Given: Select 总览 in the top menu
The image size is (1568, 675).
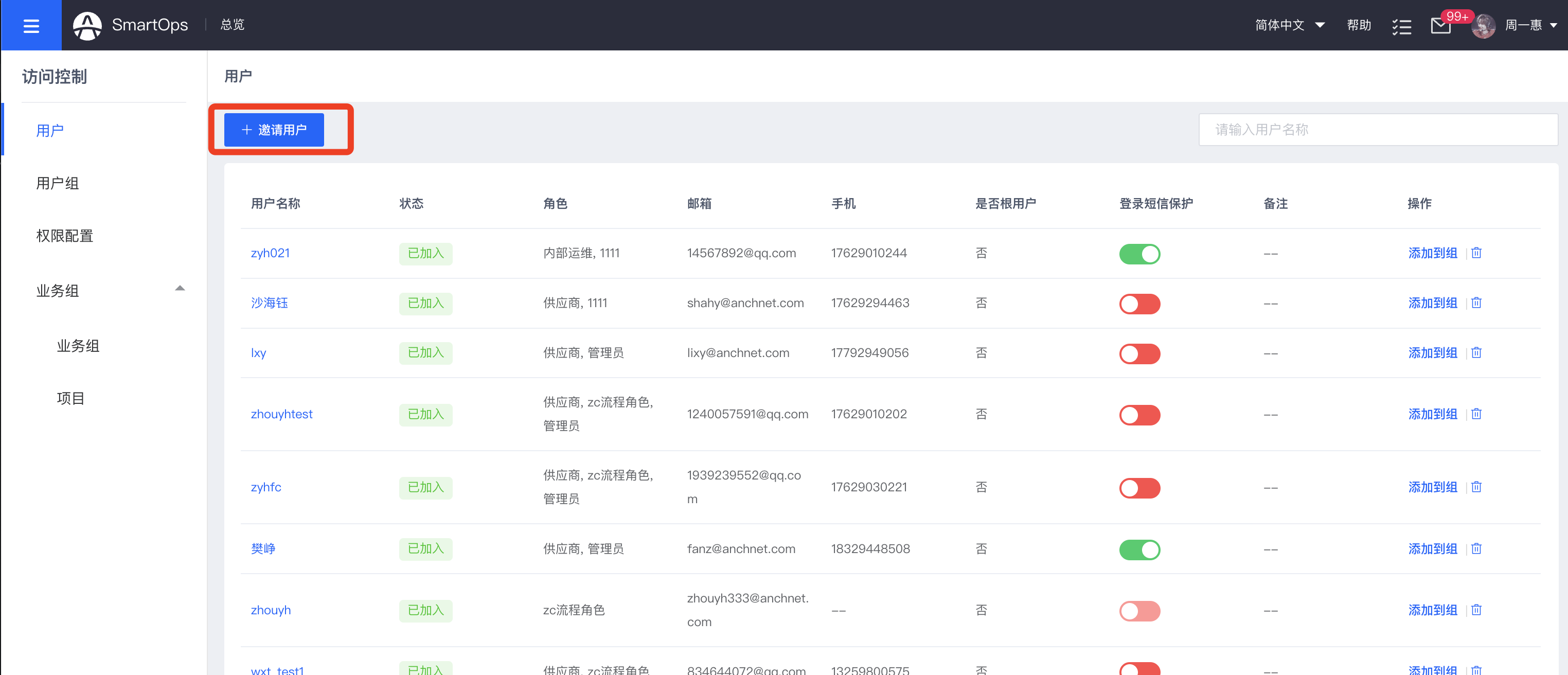Looking at the screenshot, I should pyautogui.click(x=232, y=25).
